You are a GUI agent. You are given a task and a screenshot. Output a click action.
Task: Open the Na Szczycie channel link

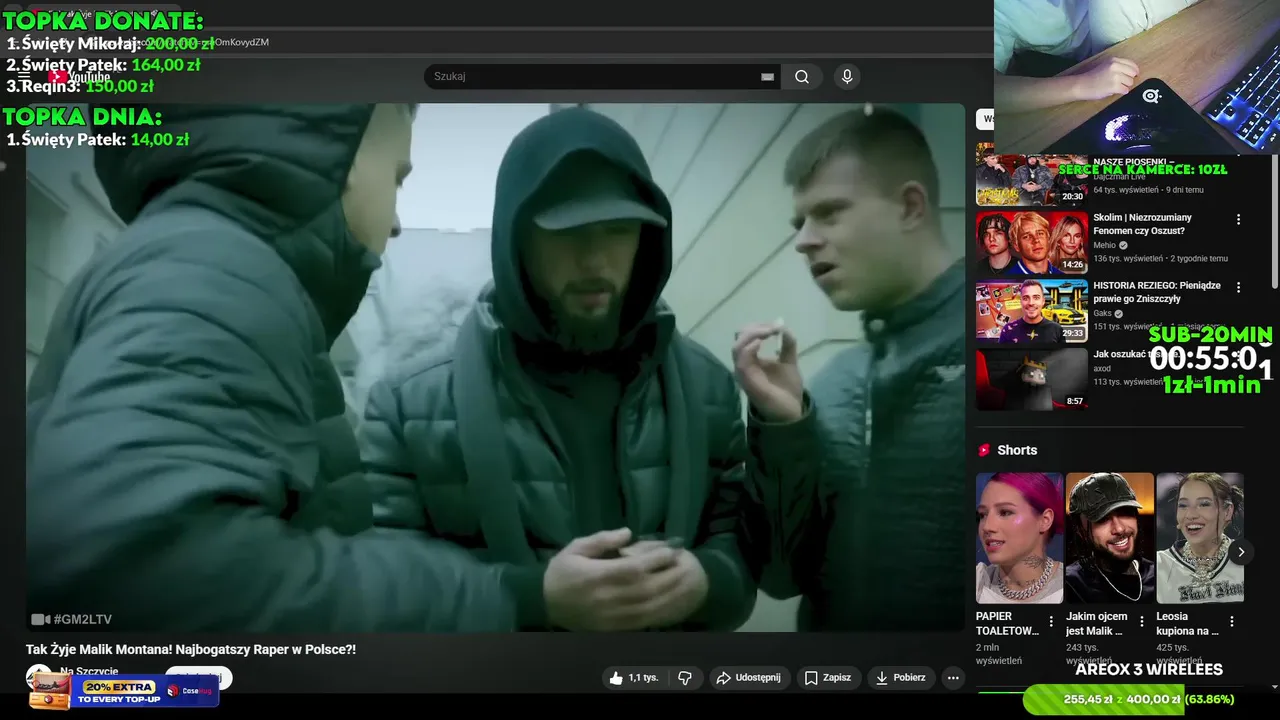[x=89, y=672]
